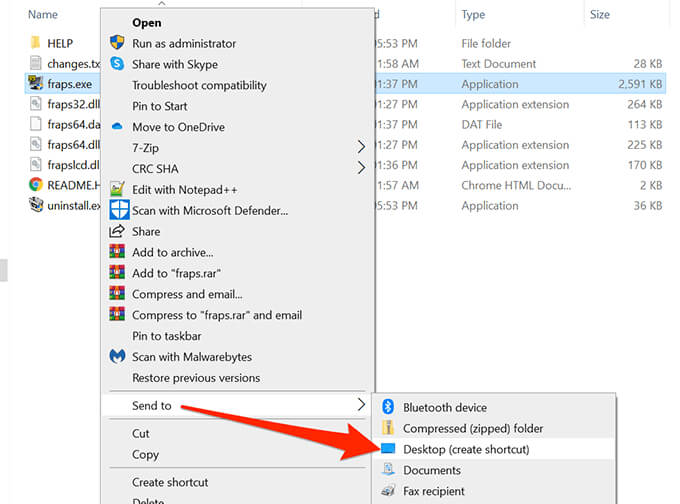Select the HELP folder
The height and width of the screenshot is (504, 680).
[x=59, y=43]
